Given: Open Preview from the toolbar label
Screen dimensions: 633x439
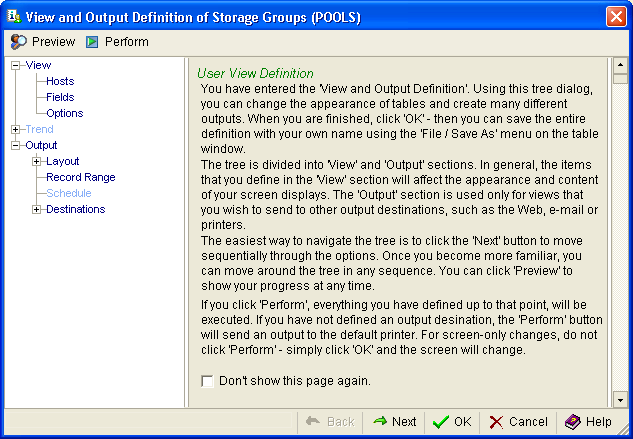Looking at the screenshot, I should click(x=53, y=42).
